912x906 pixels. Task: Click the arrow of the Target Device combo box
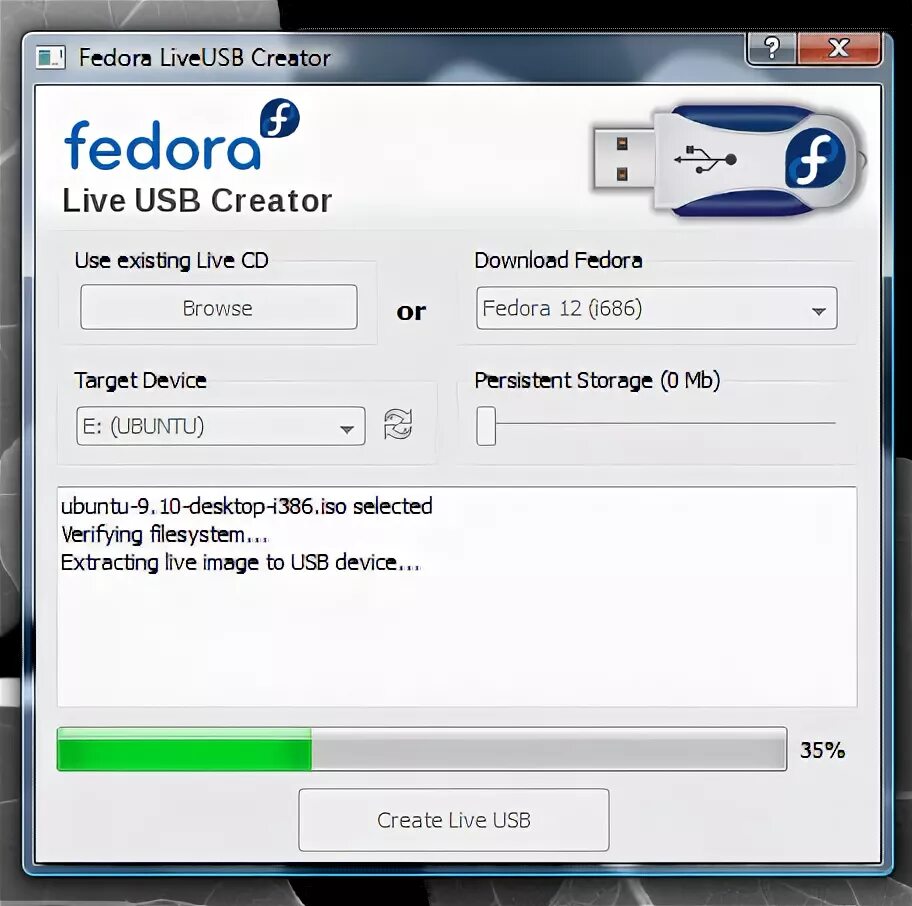pos(347,430)
